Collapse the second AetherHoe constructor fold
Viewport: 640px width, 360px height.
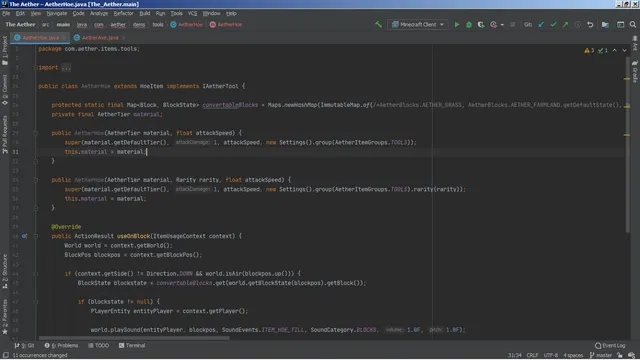click(36, 180)
